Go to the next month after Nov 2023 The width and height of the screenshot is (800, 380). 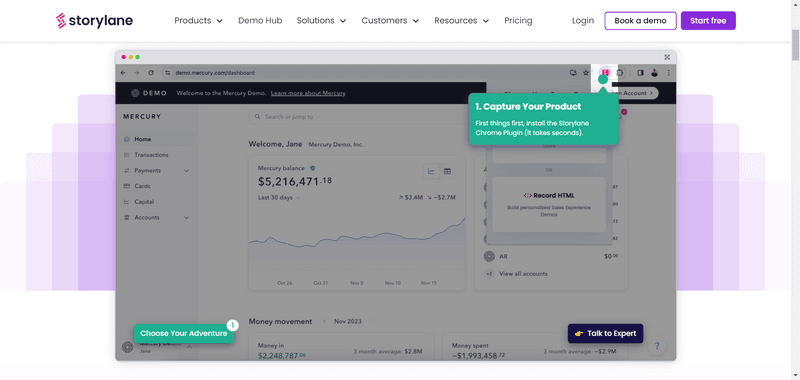tap(371, 321)
